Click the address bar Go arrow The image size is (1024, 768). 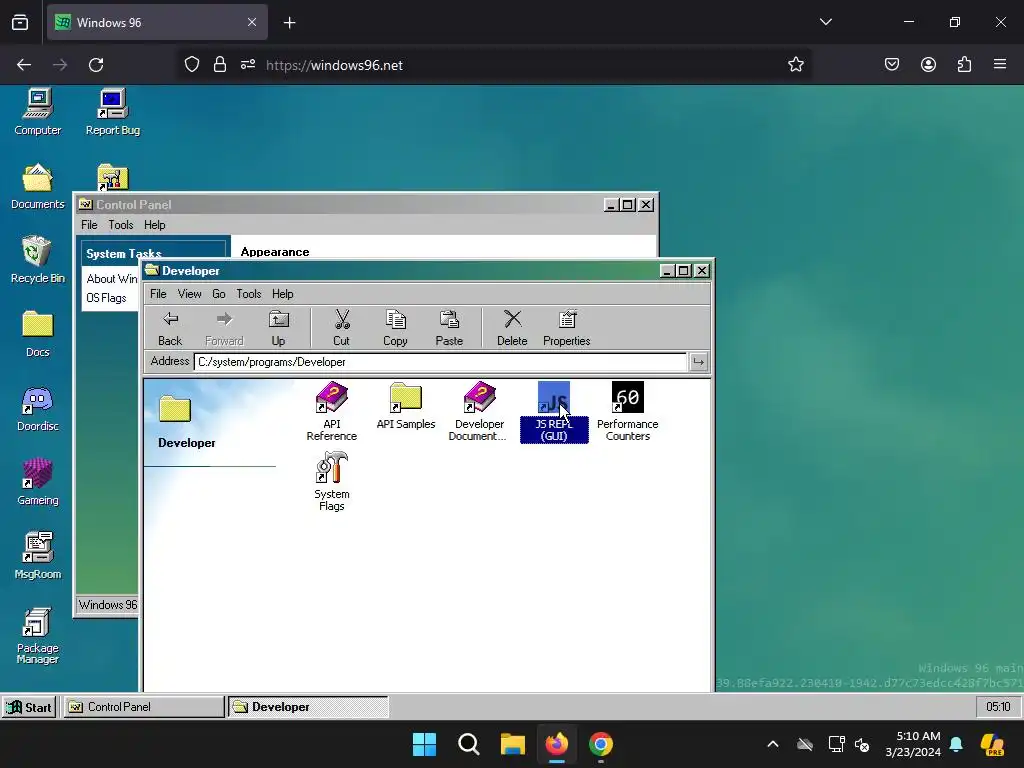698,362
